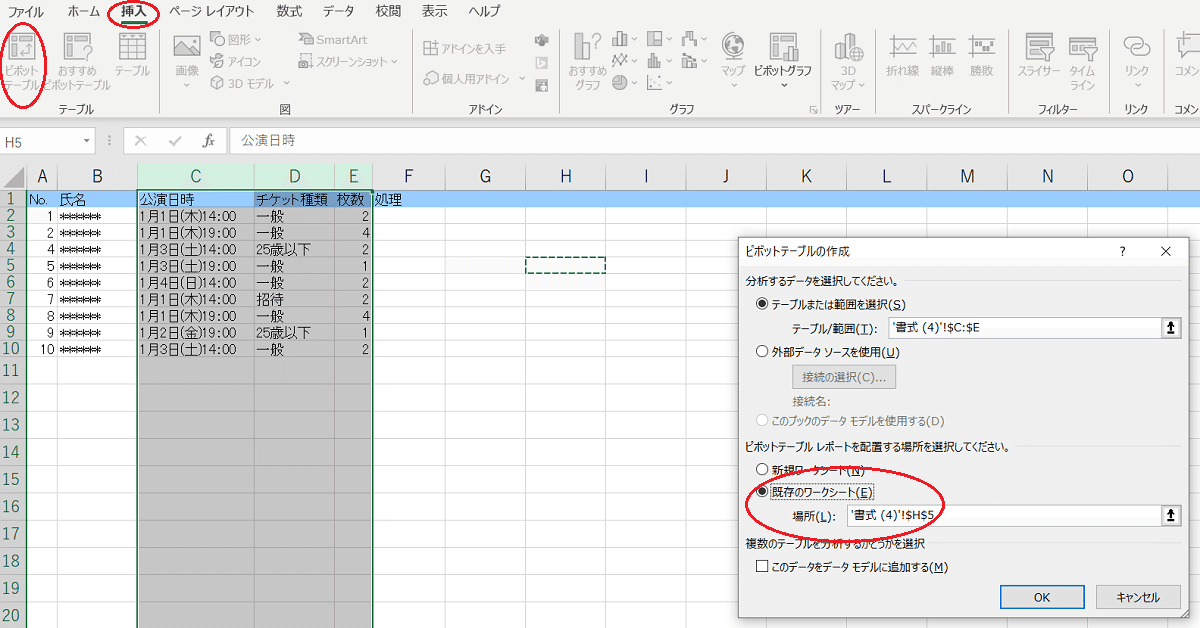Click the 接続の選択(C)... button
Viewport: 1200px width, 628px height.
[844, 377]
